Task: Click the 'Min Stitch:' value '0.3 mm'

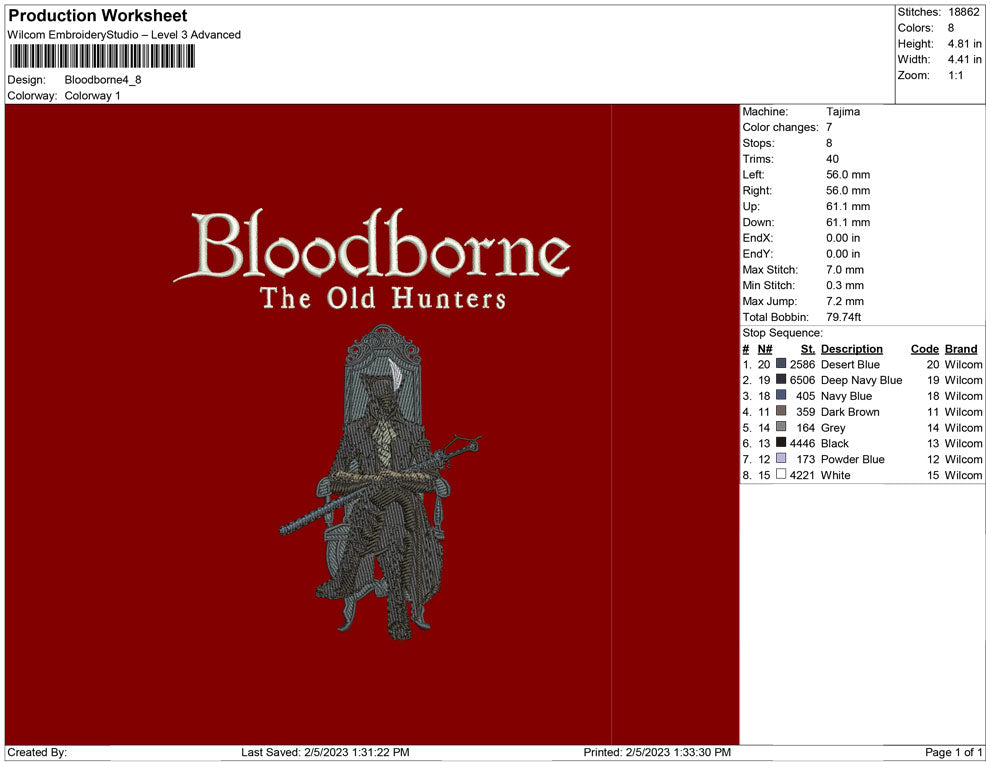Action: point(845,285)
